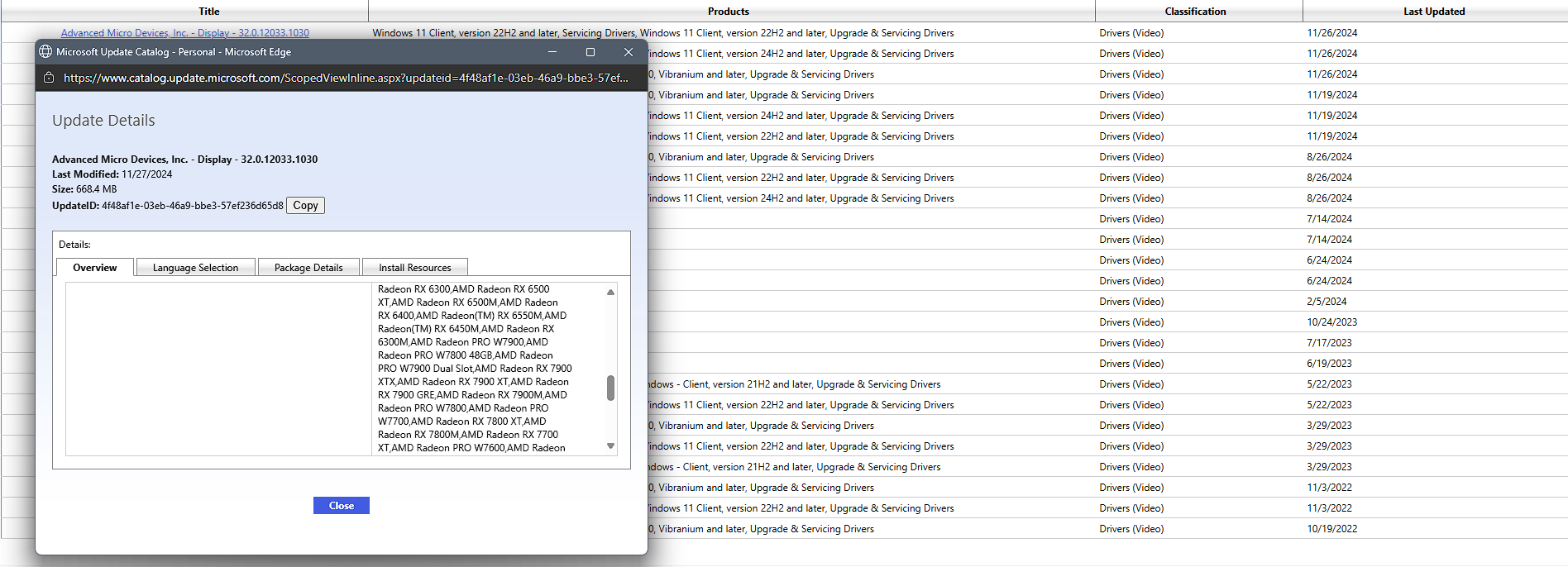The height and width of the screenshot is (567, 1568).
Task: Click the details list scrollbar thumb
Action: click(x=610, y=388)
